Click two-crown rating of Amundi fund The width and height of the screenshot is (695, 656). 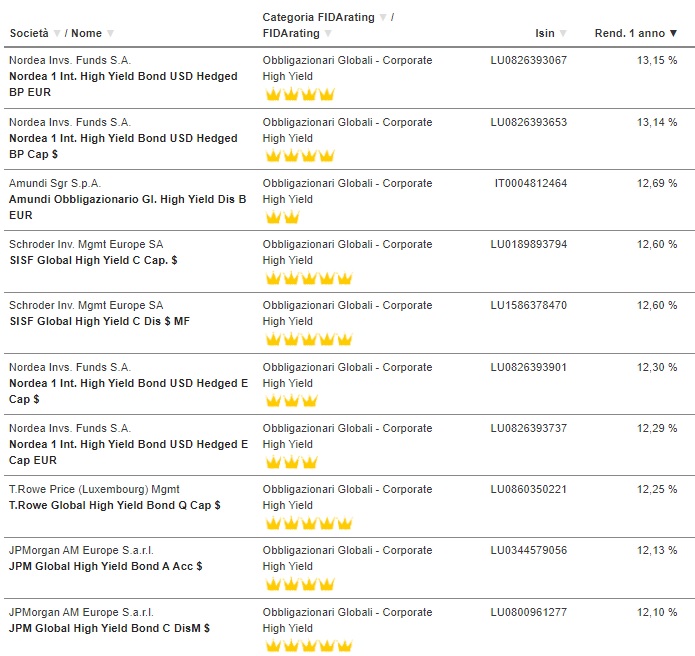tap(282, 217)
